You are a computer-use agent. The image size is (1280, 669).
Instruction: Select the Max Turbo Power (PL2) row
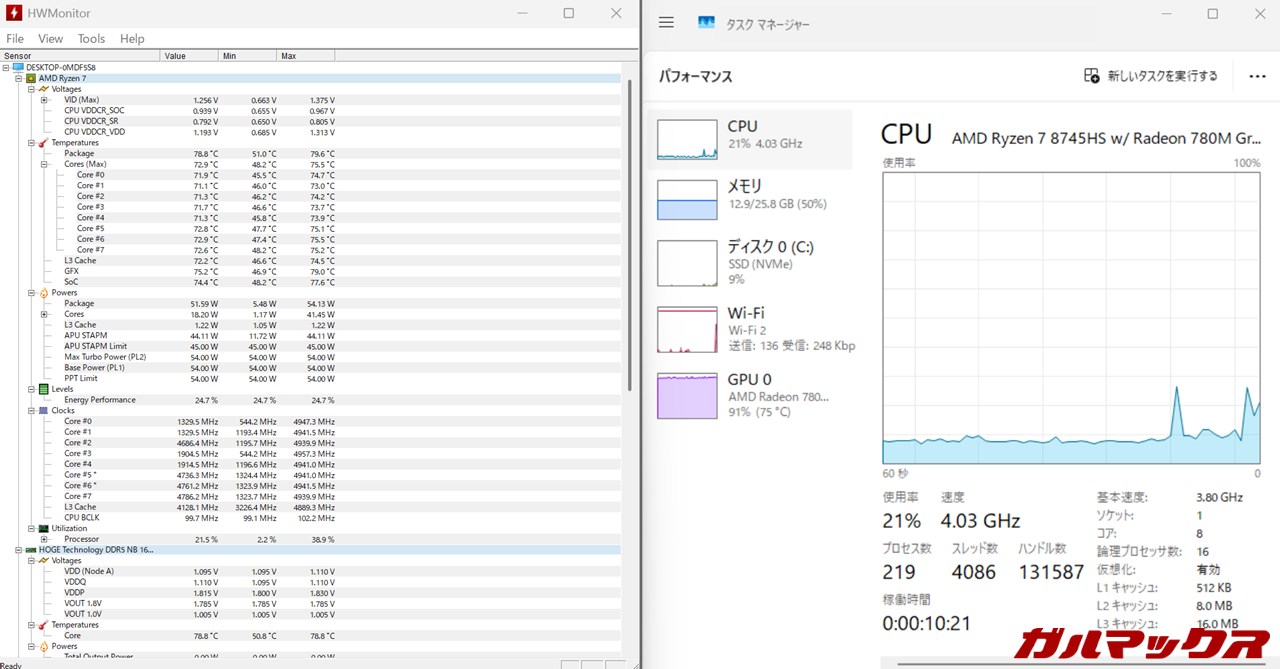coord(310,357)
